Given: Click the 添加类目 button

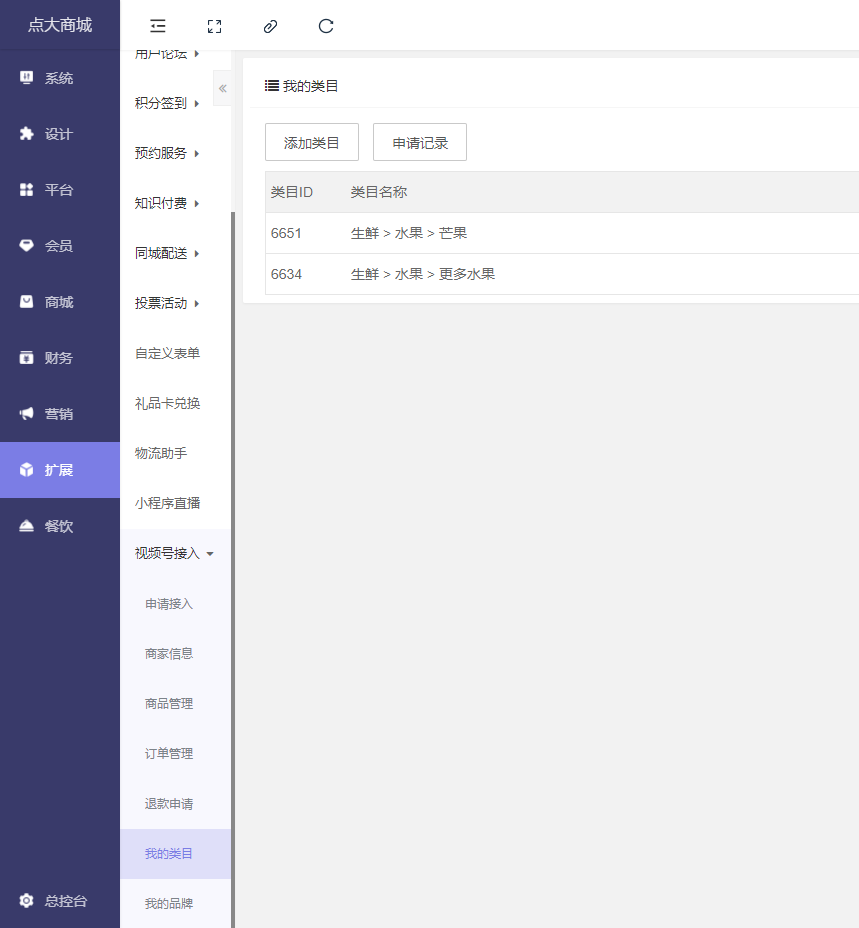Looking at the screenshot, I should click(312, 142).
